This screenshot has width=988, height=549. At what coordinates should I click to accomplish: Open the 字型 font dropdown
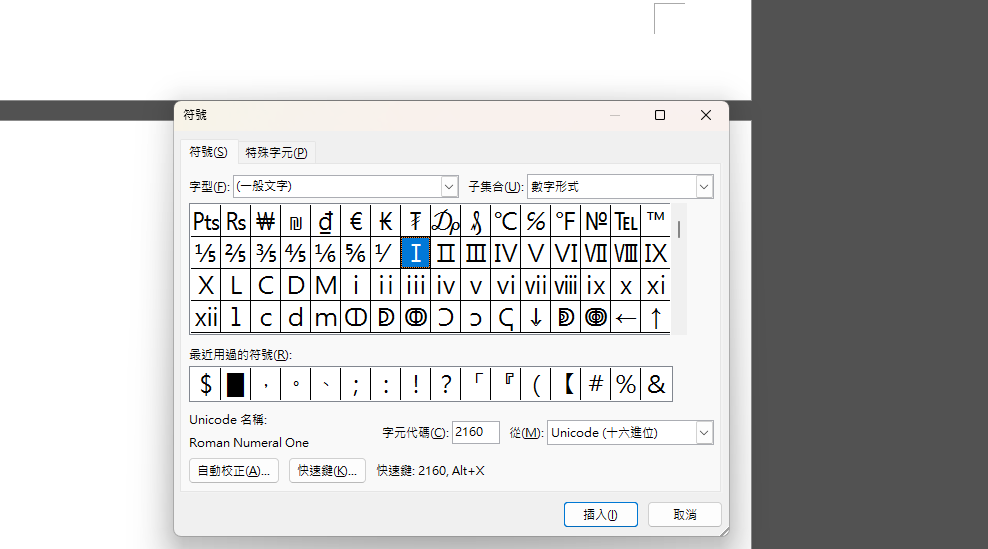pyautogui.click(x=449, y=187)
